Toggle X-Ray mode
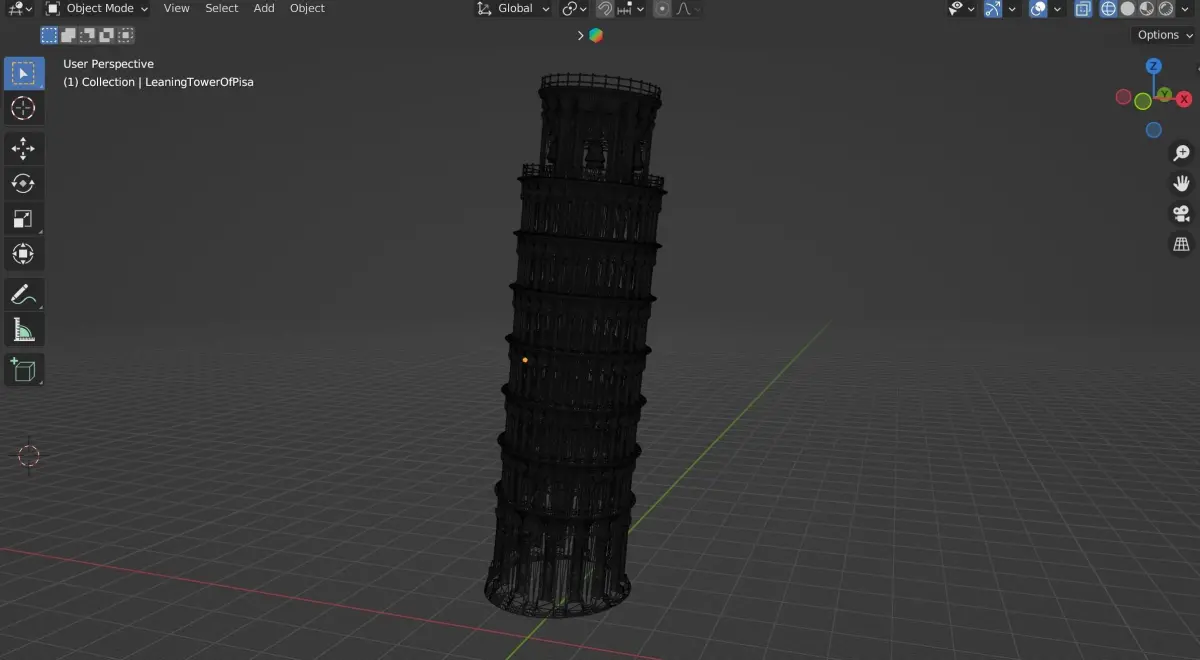Image resolution: width=1200 pixels, height=660 pixels. click(x=1083, y=9)
